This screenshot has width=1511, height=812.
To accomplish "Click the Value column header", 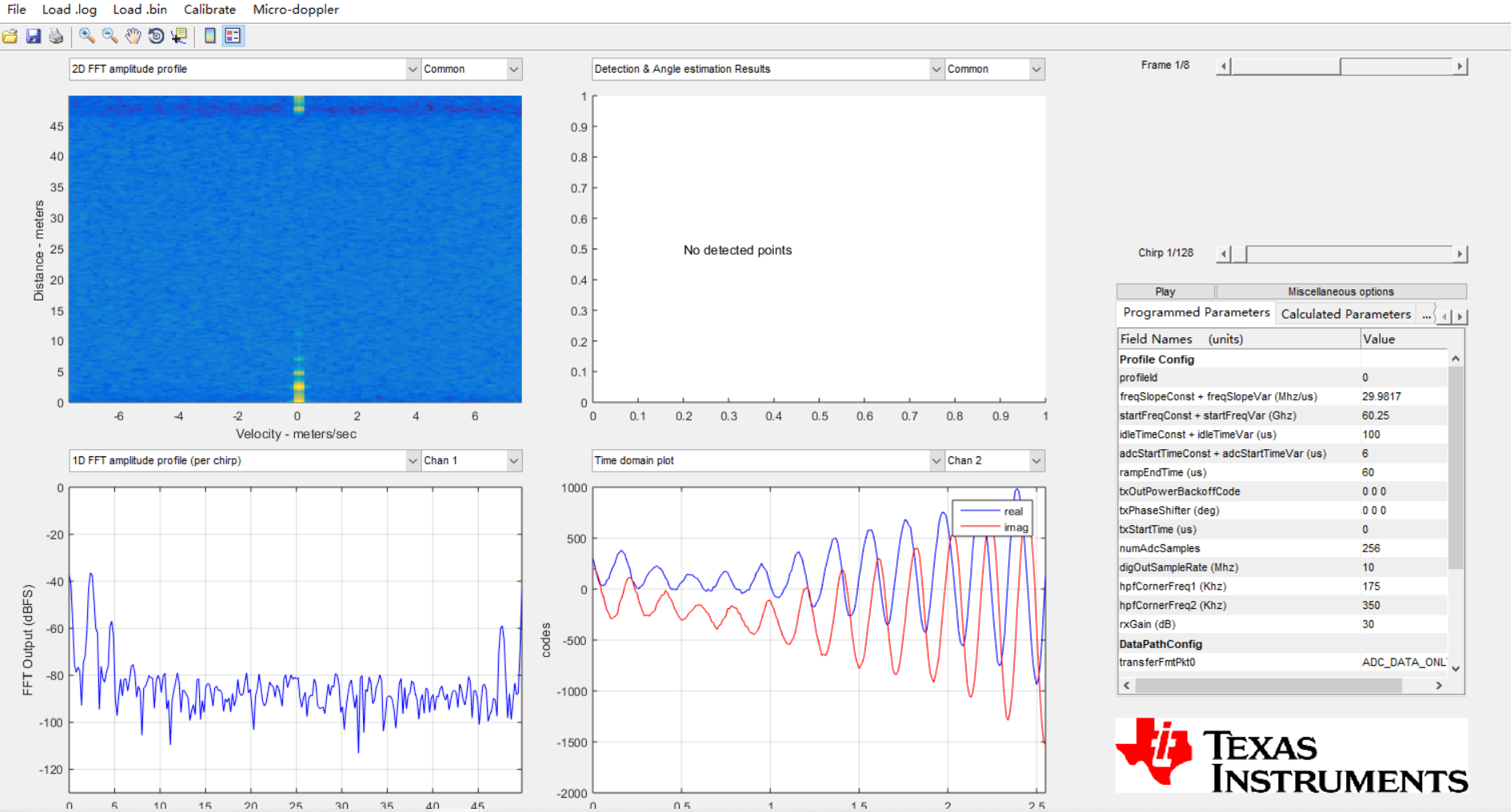I will pyautogui.click(x=1404, y=339).
